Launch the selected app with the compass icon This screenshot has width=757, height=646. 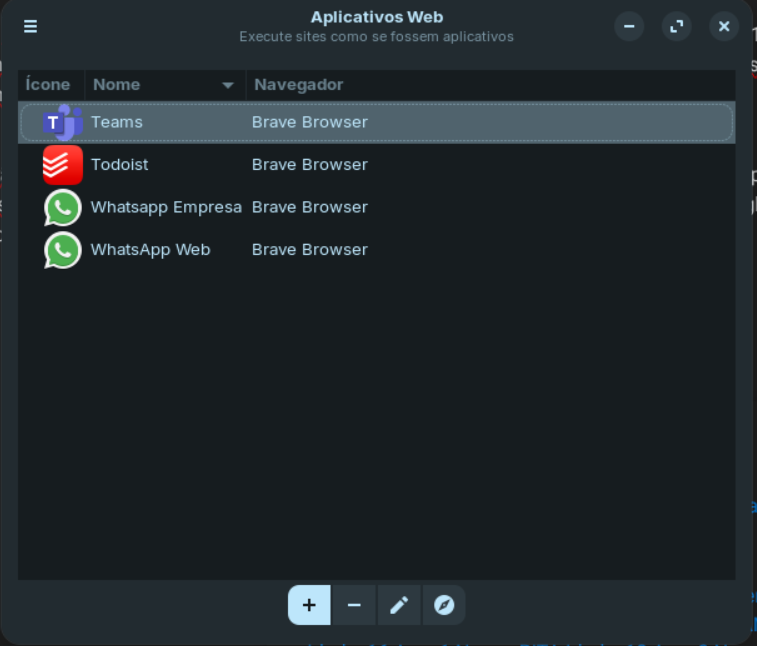(444, 605)
